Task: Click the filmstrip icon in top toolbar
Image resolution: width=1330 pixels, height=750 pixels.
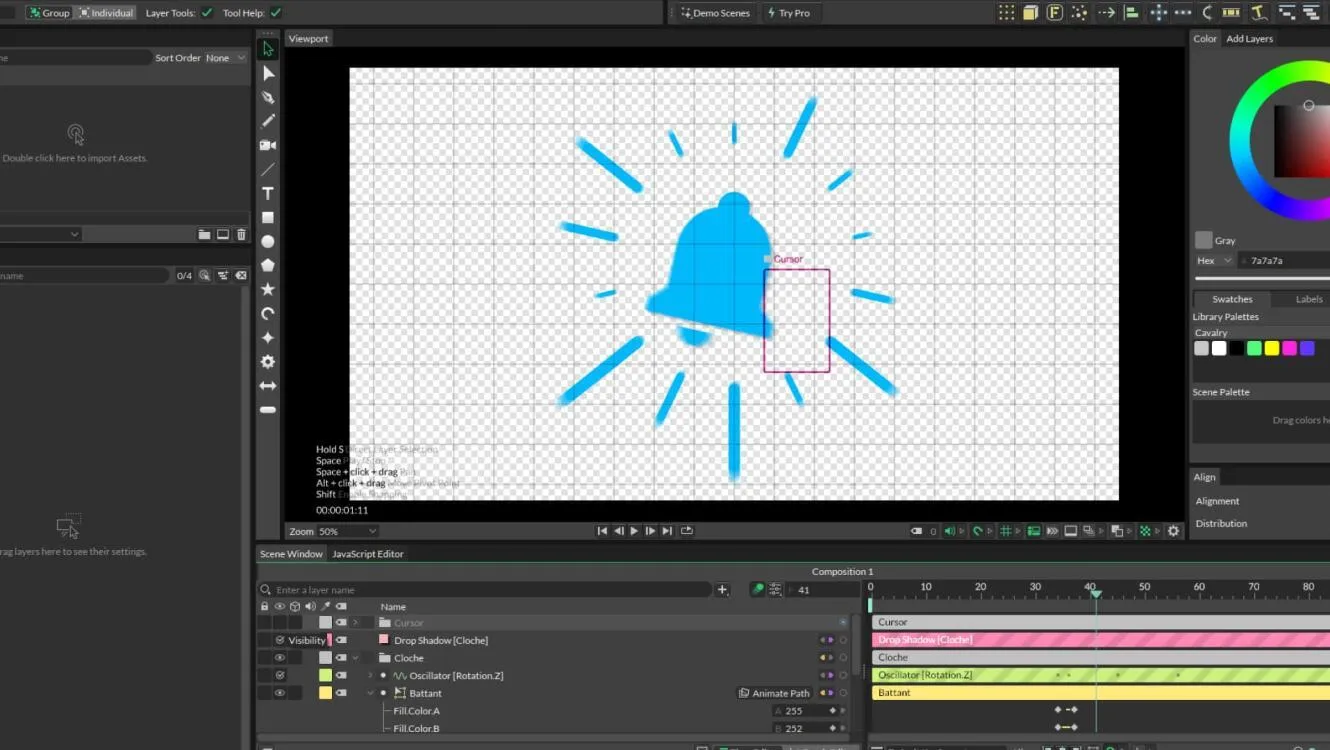Action: pos(1231,12)
